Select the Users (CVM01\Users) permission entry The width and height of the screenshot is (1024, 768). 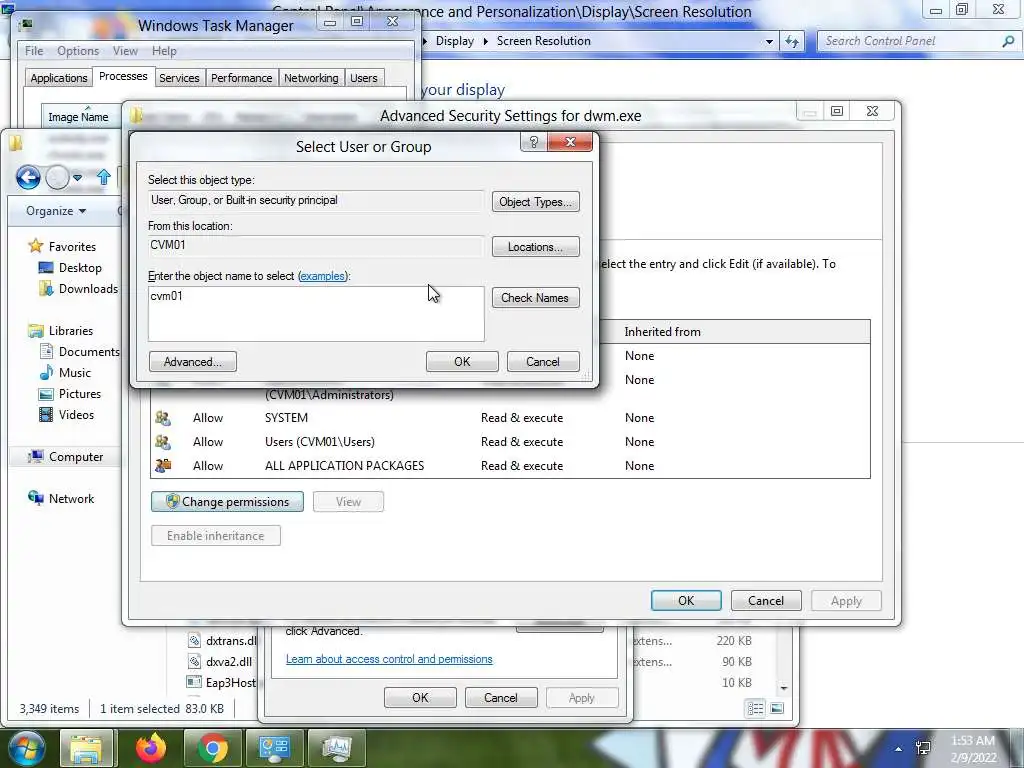(x=509, y=442)
